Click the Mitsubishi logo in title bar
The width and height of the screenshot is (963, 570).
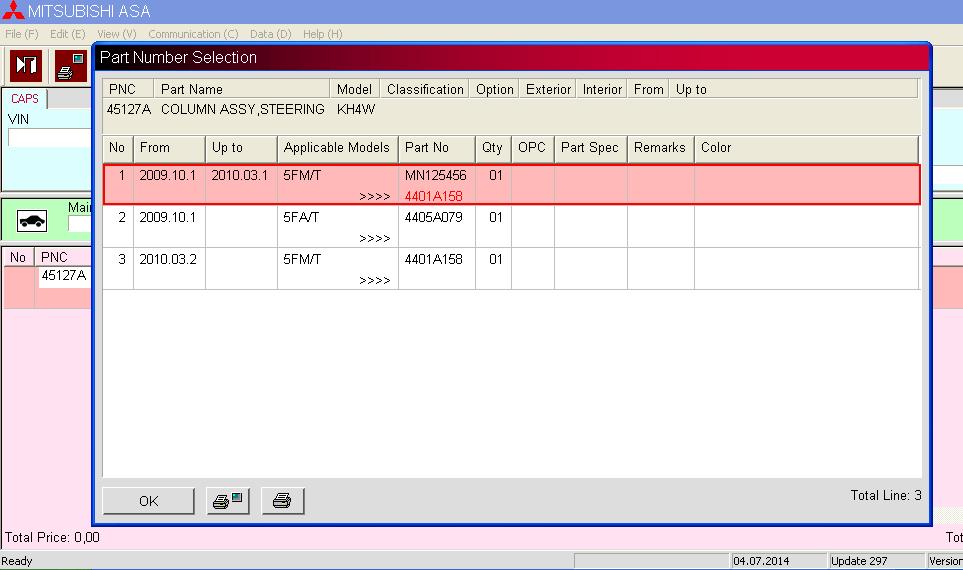(x=12, y=12)
